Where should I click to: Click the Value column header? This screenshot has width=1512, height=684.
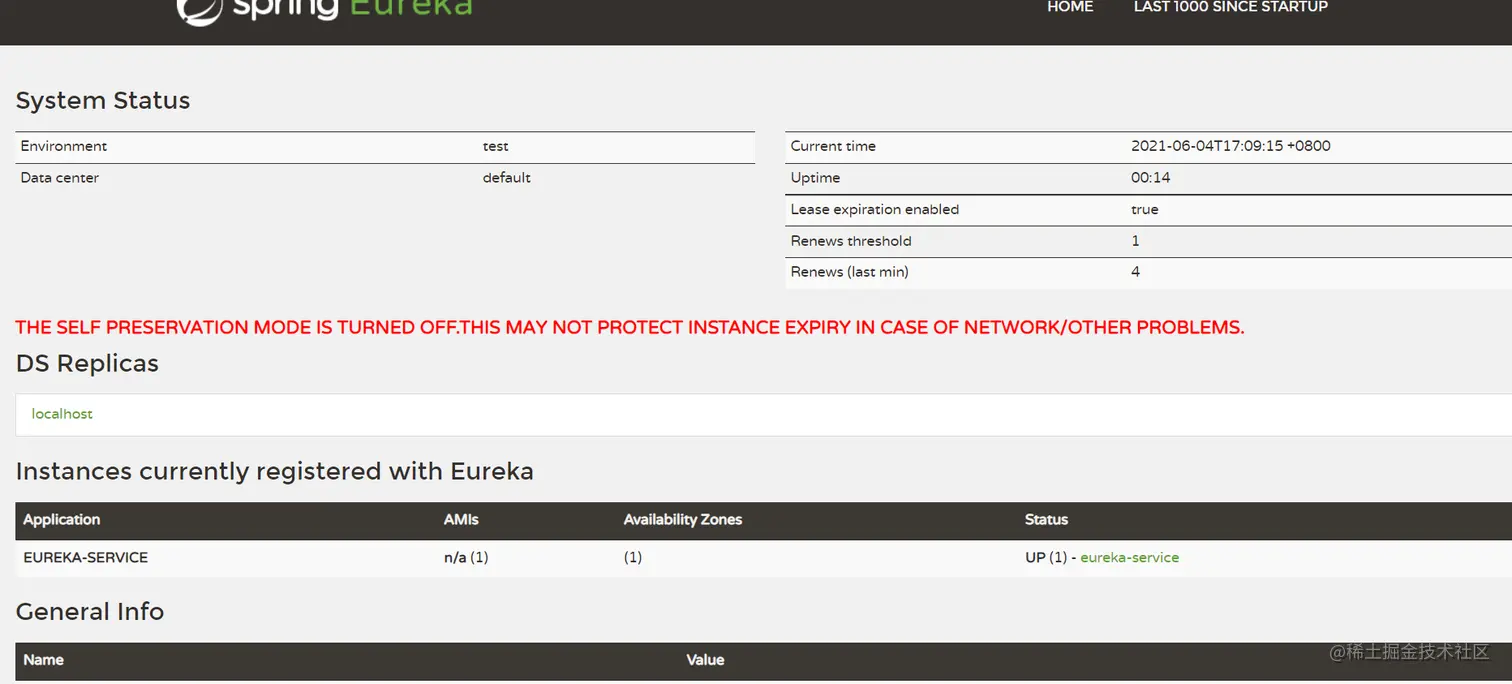coord(705,660)
